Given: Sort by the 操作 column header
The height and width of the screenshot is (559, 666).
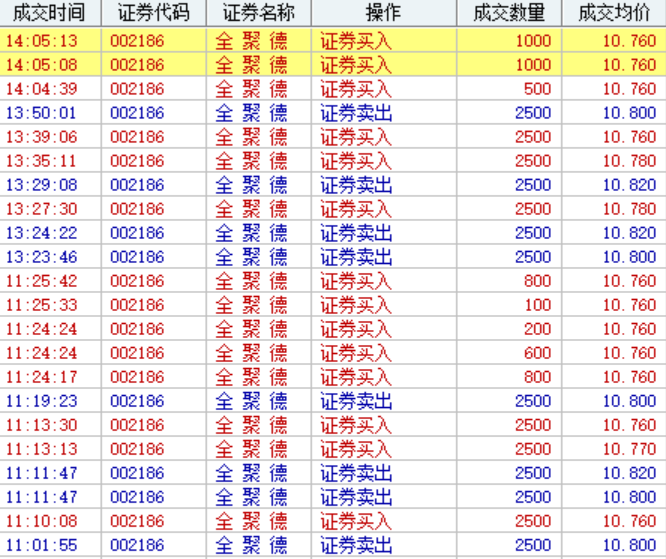Looking at the screenshot, I should (384, 13).
